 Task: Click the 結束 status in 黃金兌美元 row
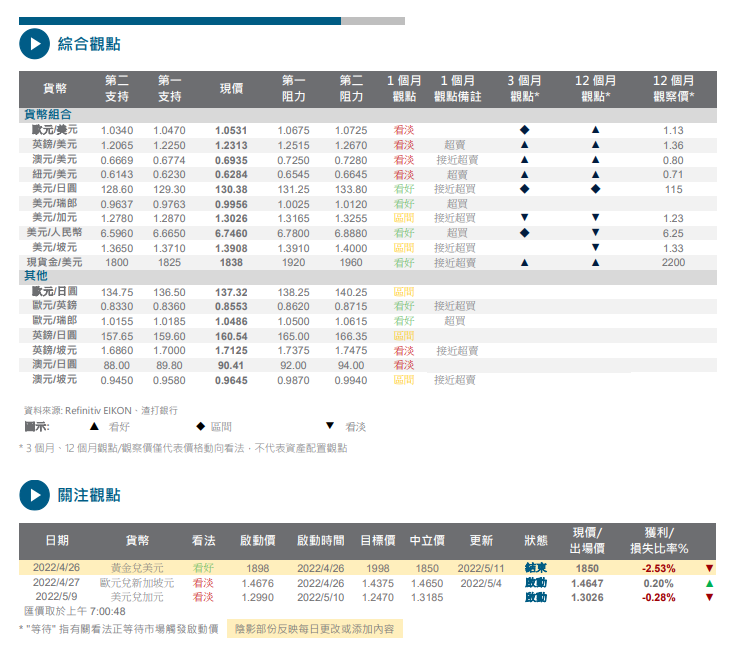[536, 568]
